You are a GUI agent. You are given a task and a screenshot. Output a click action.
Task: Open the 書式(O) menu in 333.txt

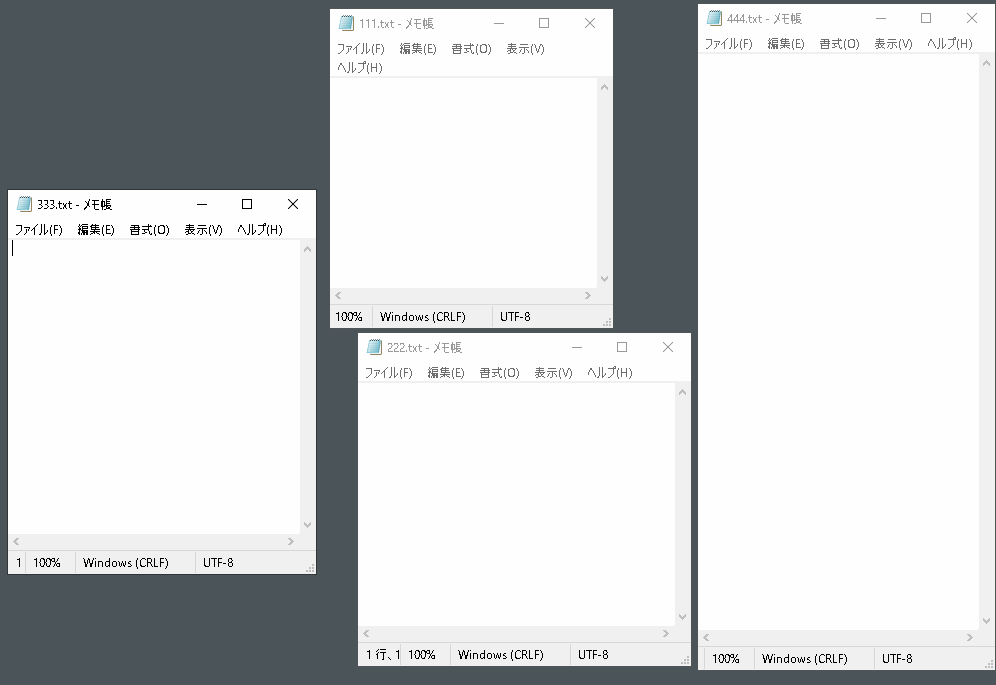tap(148, 229)
